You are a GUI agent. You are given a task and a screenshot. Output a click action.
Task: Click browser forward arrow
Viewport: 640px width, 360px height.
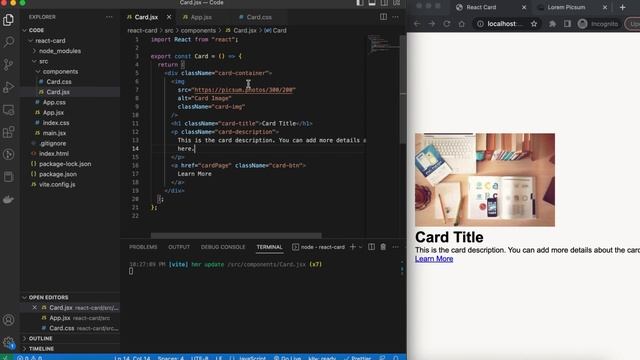point(431,24)
